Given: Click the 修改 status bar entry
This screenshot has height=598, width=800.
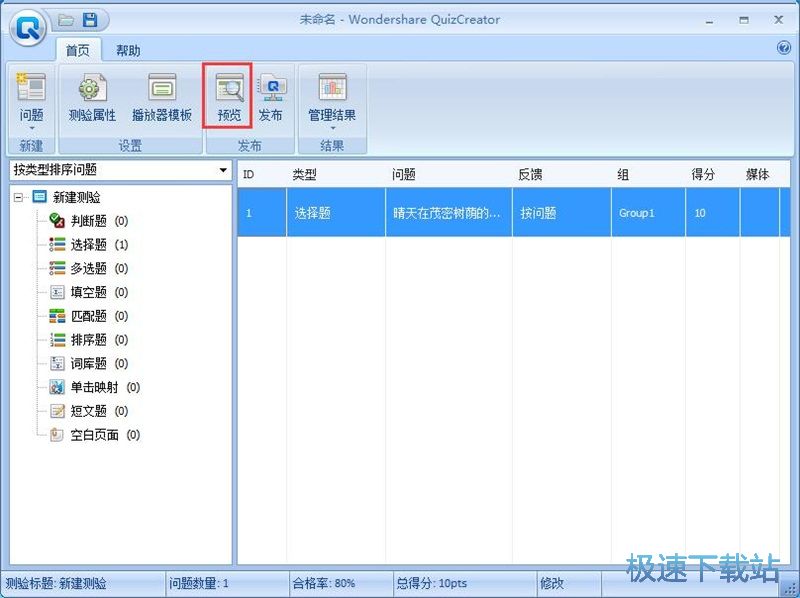Looking at the screenshot, I should 552,583.
